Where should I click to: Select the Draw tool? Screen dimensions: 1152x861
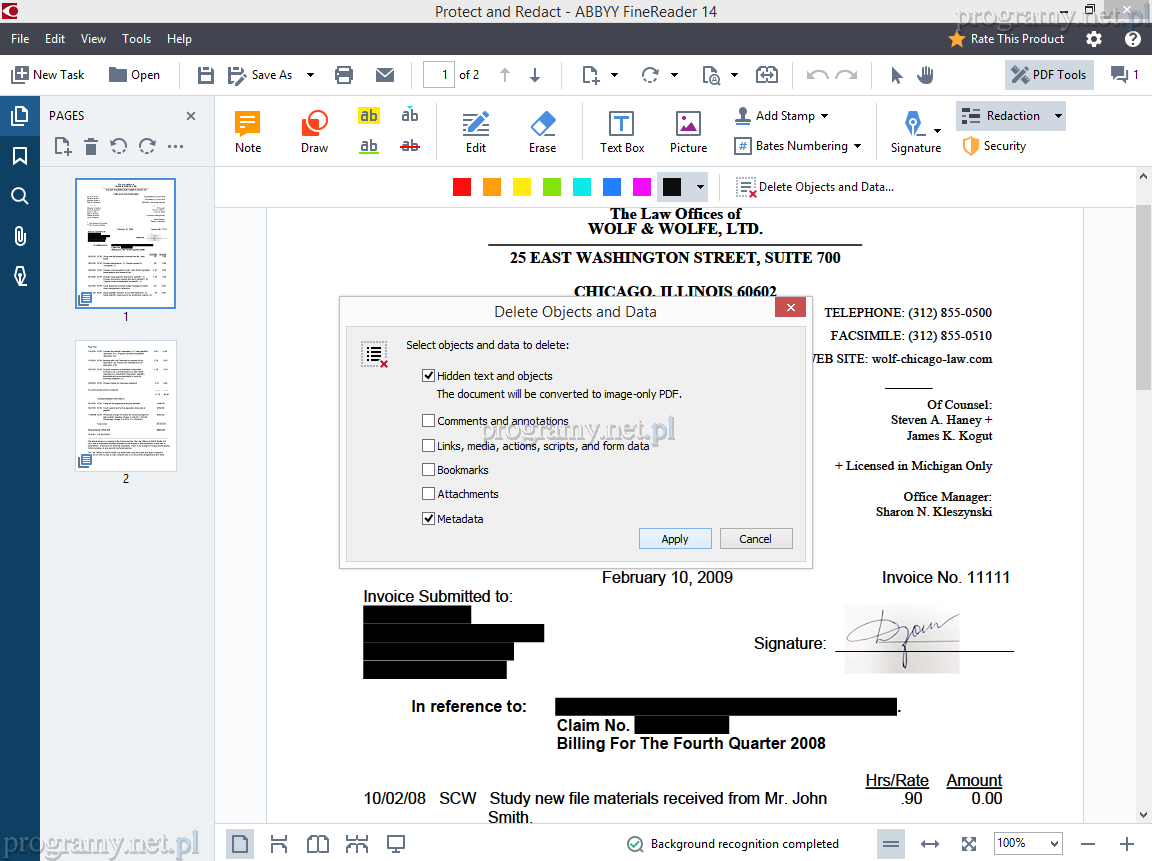(314, 131)
